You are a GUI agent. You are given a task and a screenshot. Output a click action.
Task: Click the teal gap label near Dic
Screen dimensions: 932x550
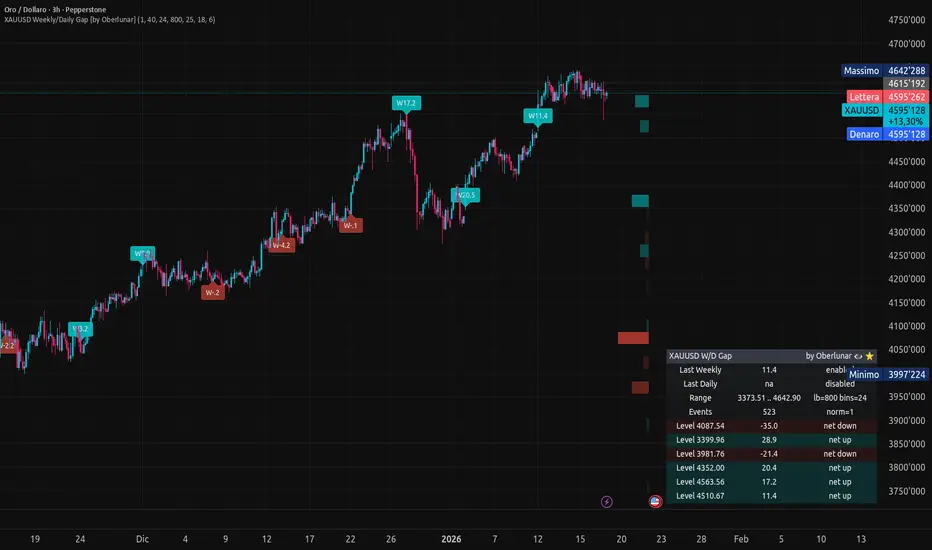point(143,253)
